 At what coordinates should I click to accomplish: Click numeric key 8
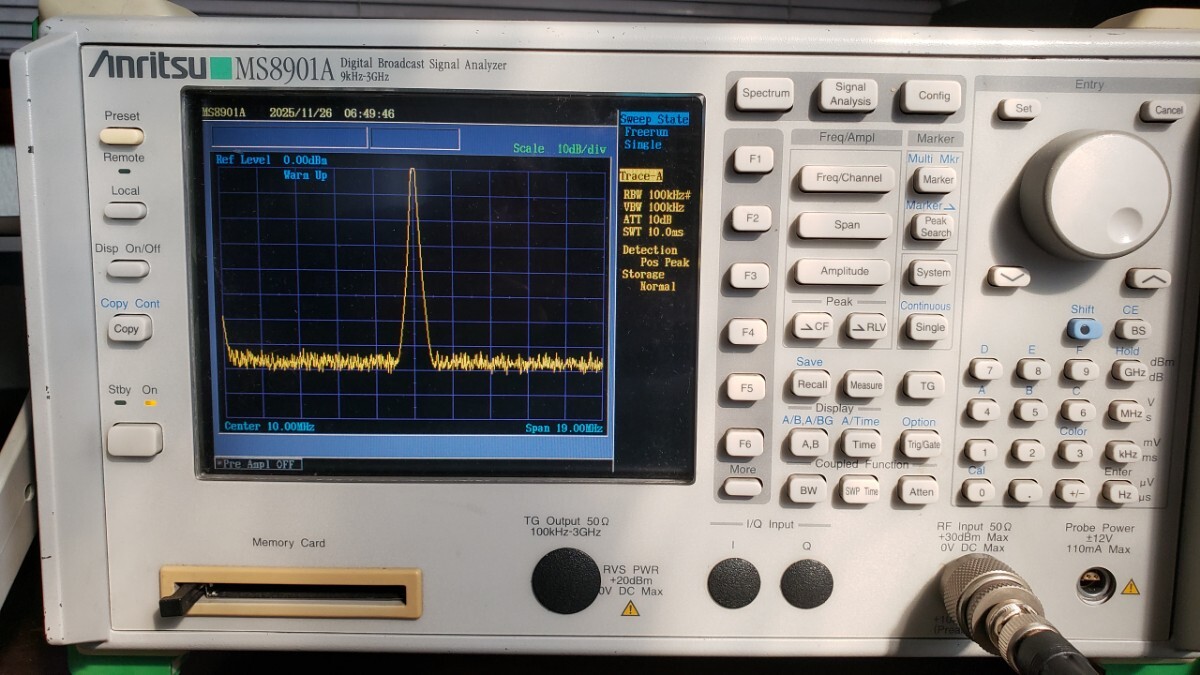(1034, 370)
